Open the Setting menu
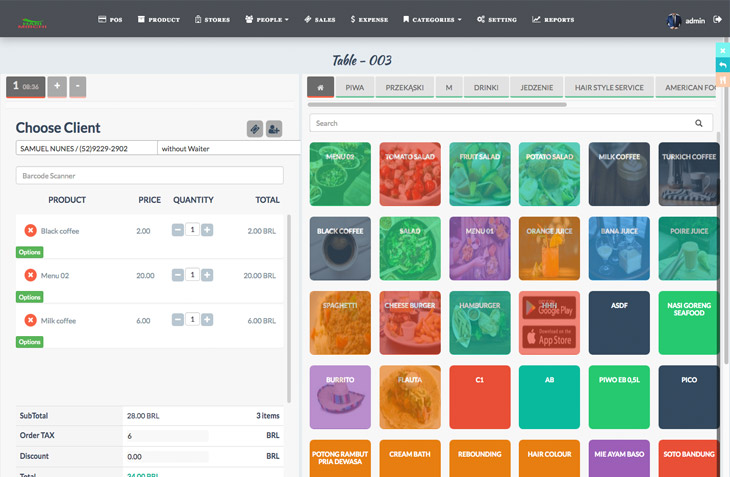 497,20
